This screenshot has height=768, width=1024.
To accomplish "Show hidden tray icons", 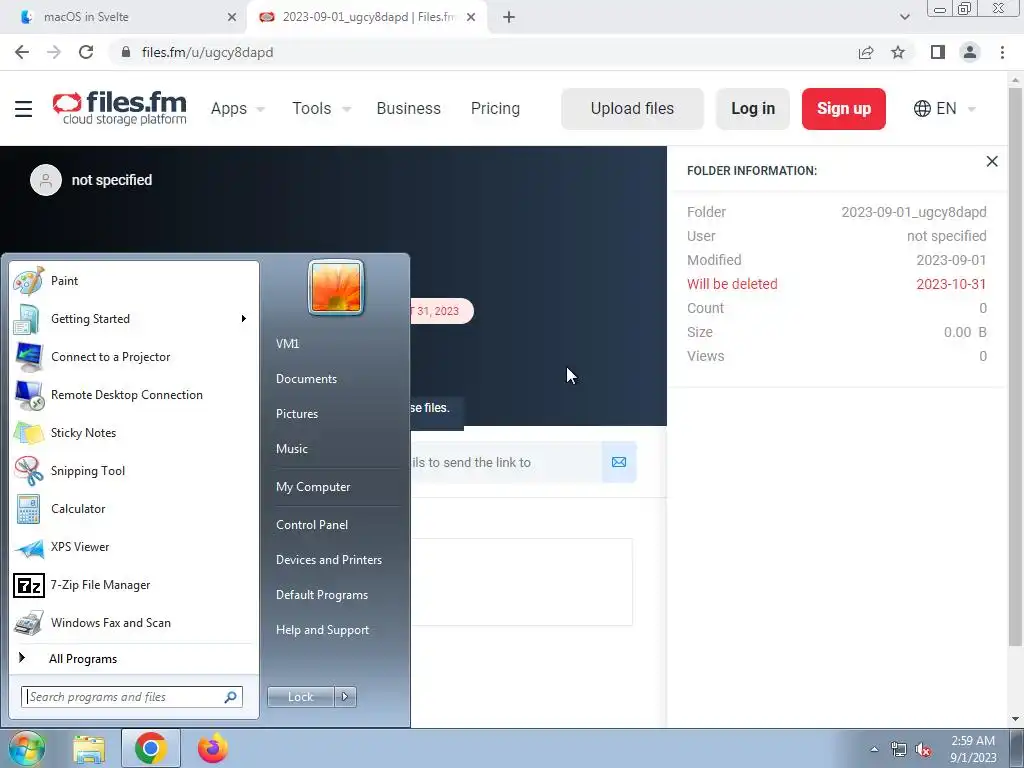I will 874,750.
